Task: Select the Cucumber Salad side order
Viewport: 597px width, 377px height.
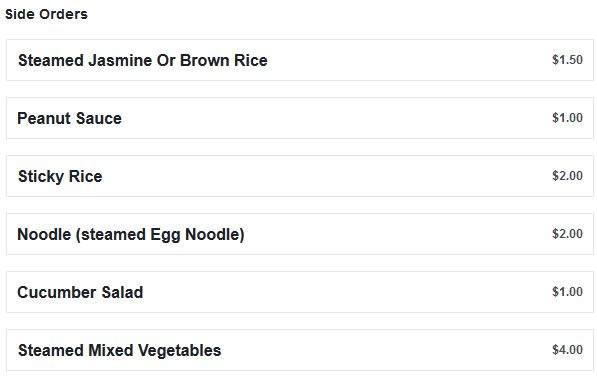Action: (x=300, y=292)
